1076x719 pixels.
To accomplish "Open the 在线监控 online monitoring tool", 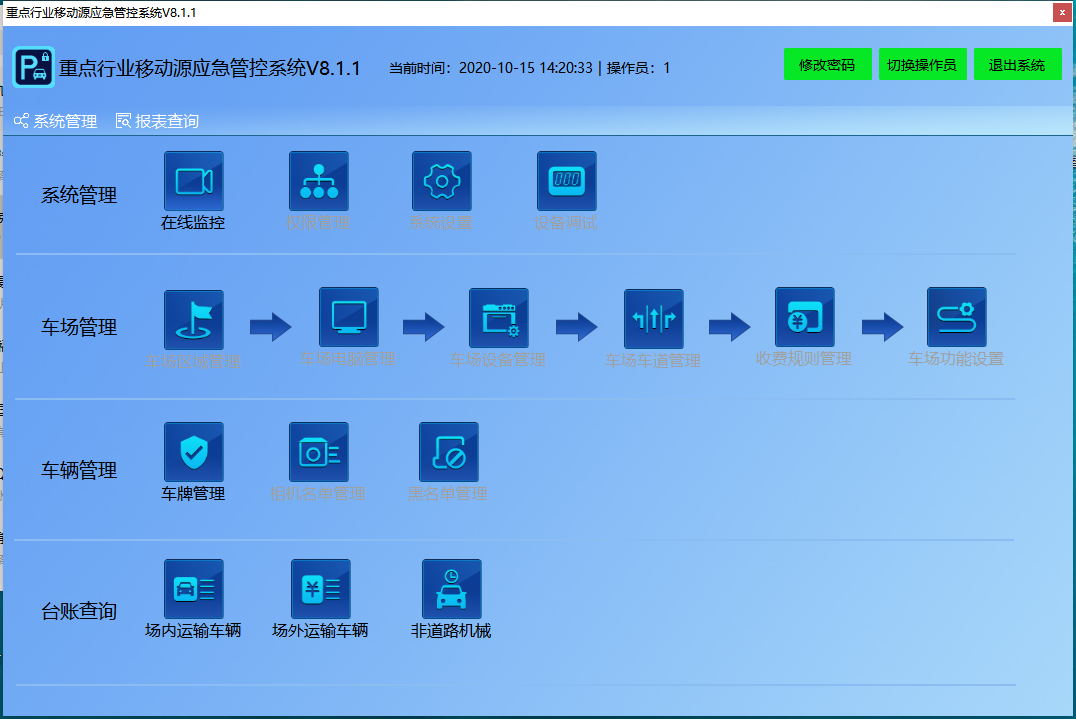I will pyautogui.click(x=193, y=180).
